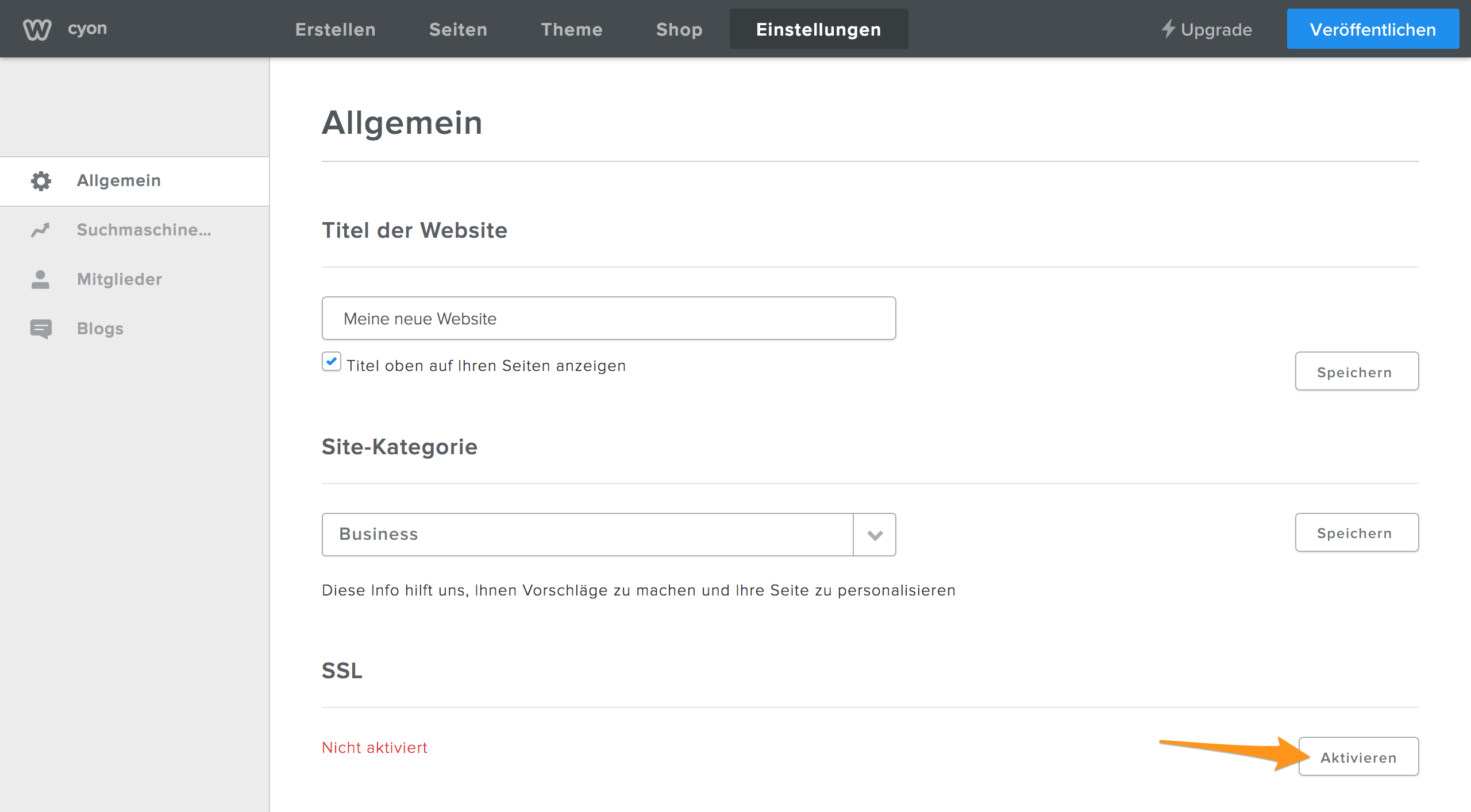This screenshot has height=812, width=1471.
Task: Switch to the Seiten tab
Action: click(x=459, y=28)
